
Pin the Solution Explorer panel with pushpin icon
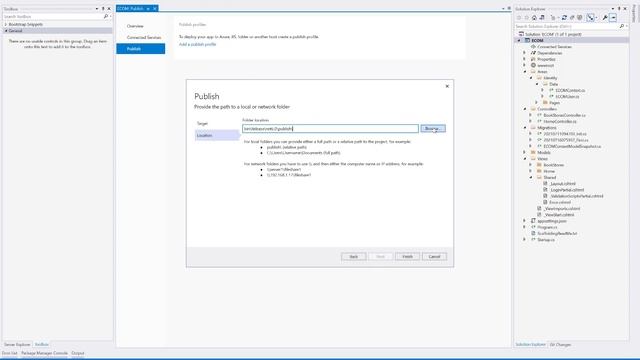[619, 9]
